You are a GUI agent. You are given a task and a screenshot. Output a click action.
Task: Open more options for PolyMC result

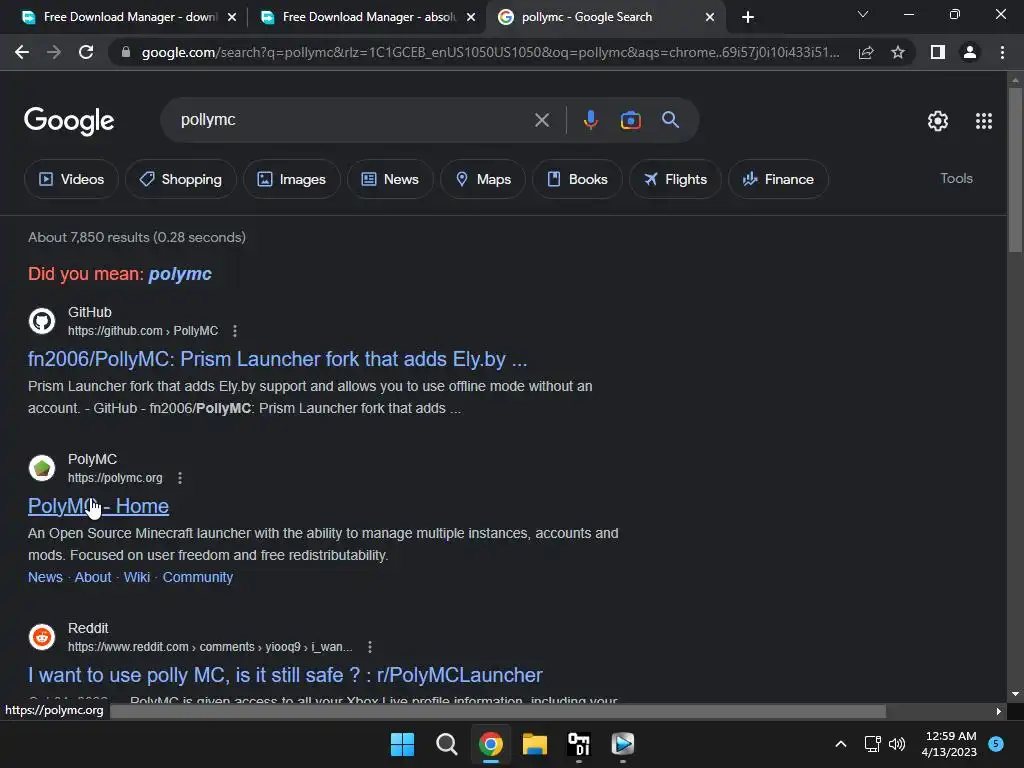pos(180,478)
